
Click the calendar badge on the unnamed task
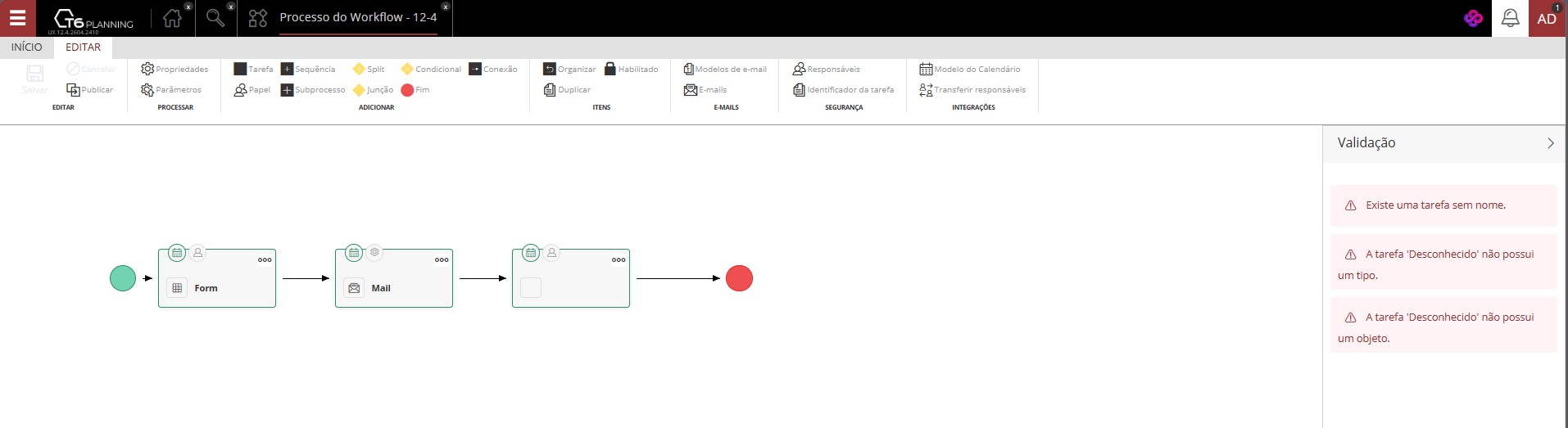(x=531, y=253)
